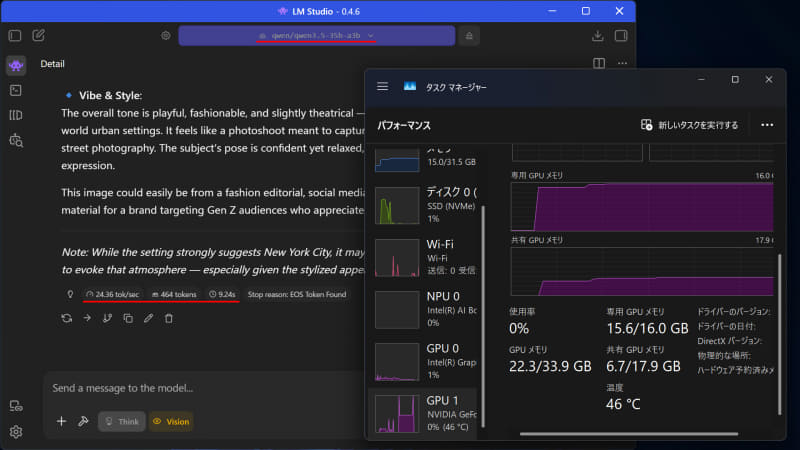This screenshot has height=450, width=800.
Task: Click the Stop reason: EOS Token Found text
Action: click(x=297, y=294)
